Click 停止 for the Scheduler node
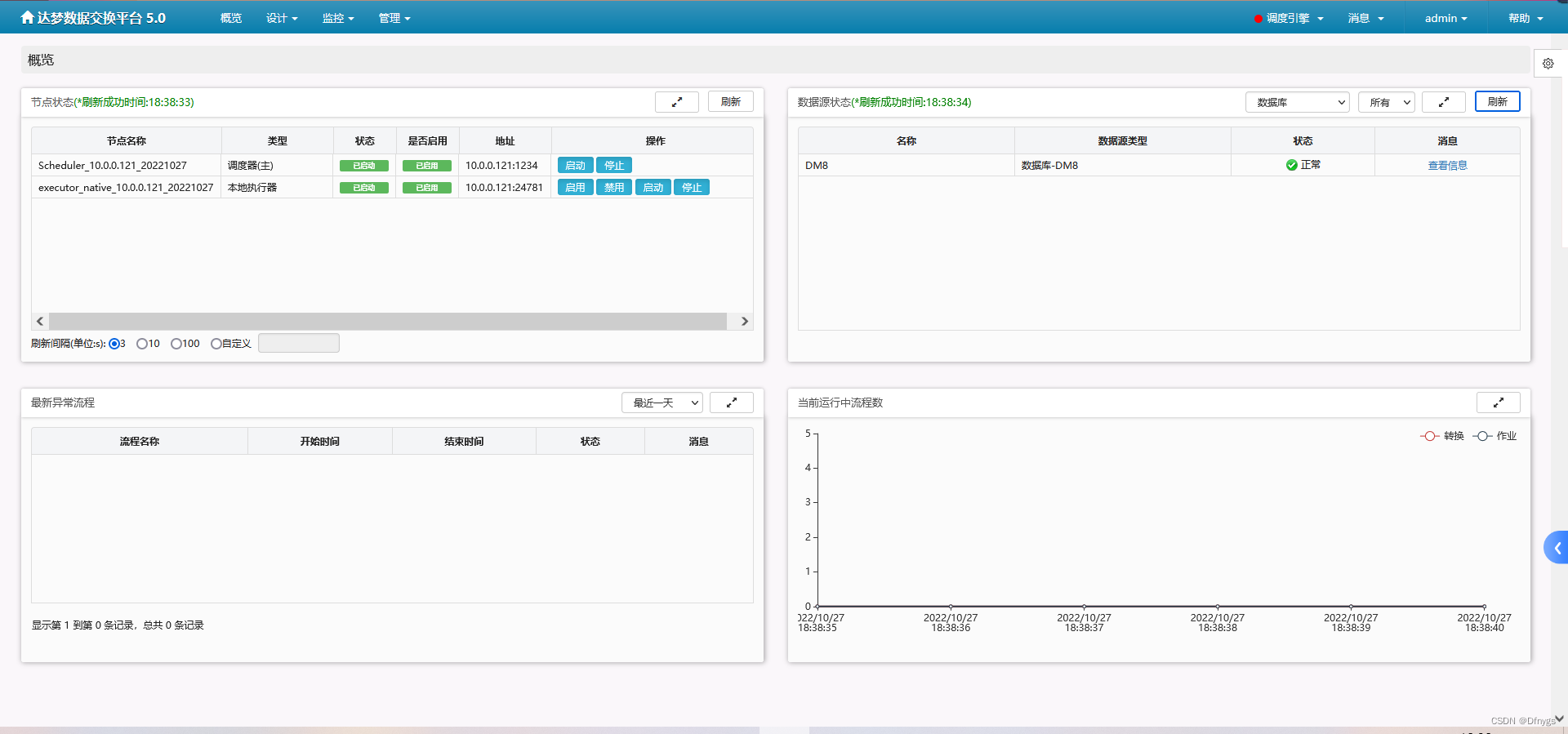 (614, 165)
